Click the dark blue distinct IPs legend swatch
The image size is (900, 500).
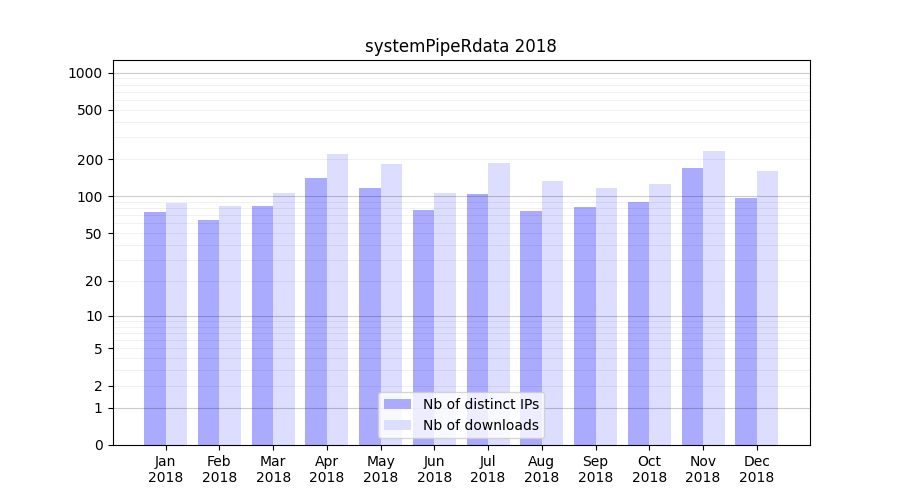coord(397,404)
